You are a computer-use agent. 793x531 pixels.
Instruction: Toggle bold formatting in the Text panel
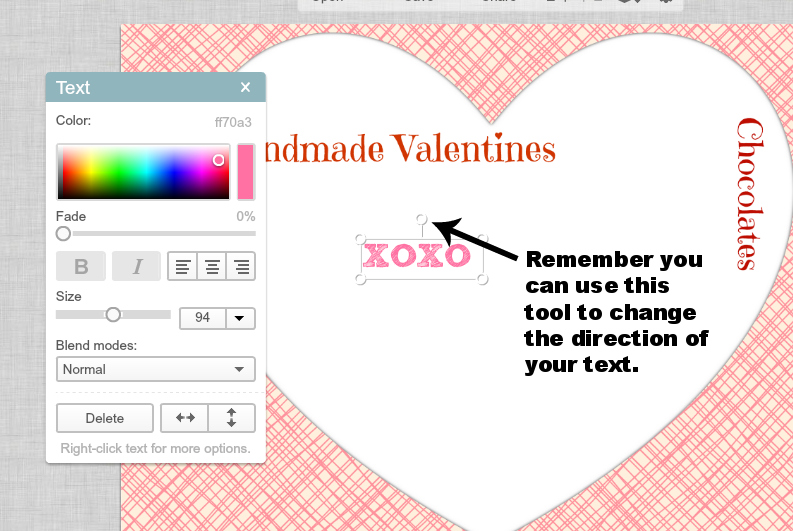click(x=82, y=266)
